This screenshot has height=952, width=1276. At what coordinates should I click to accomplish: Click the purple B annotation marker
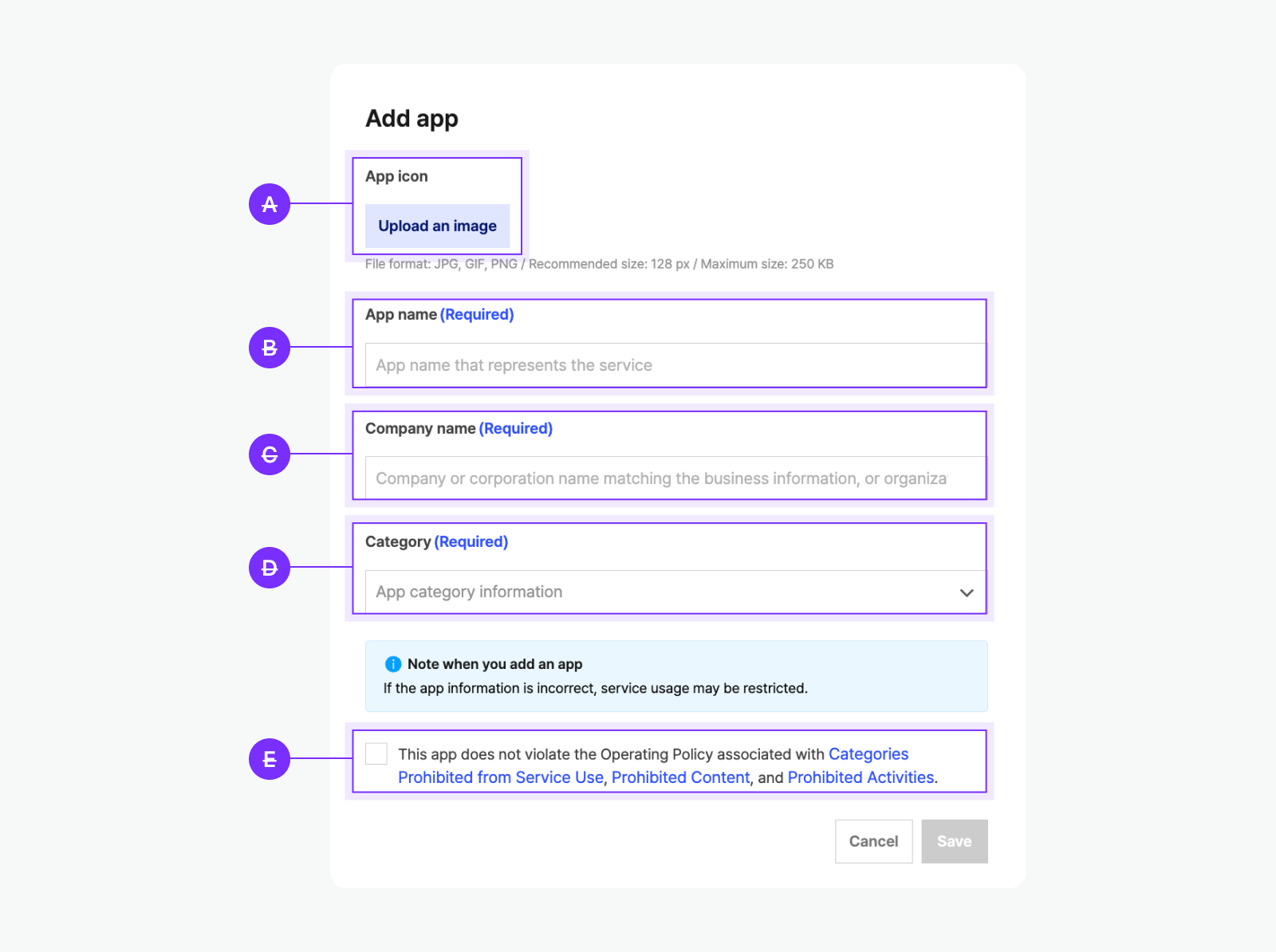[270, 348]
